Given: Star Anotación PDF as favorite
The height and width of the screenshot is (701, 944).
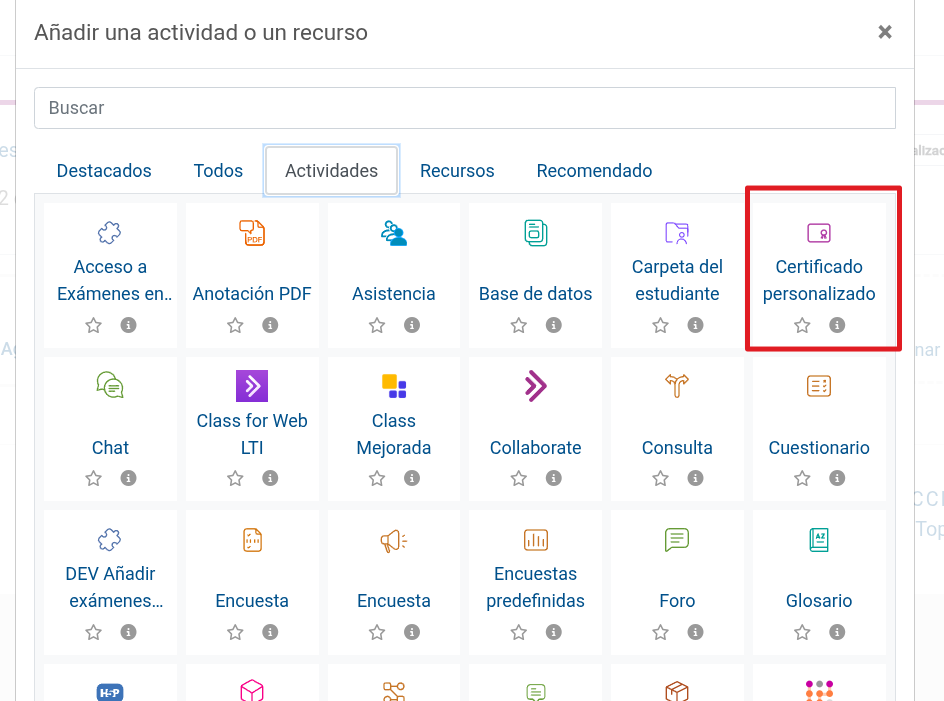Looking at the screenshot, I should [x=235, y=325].
